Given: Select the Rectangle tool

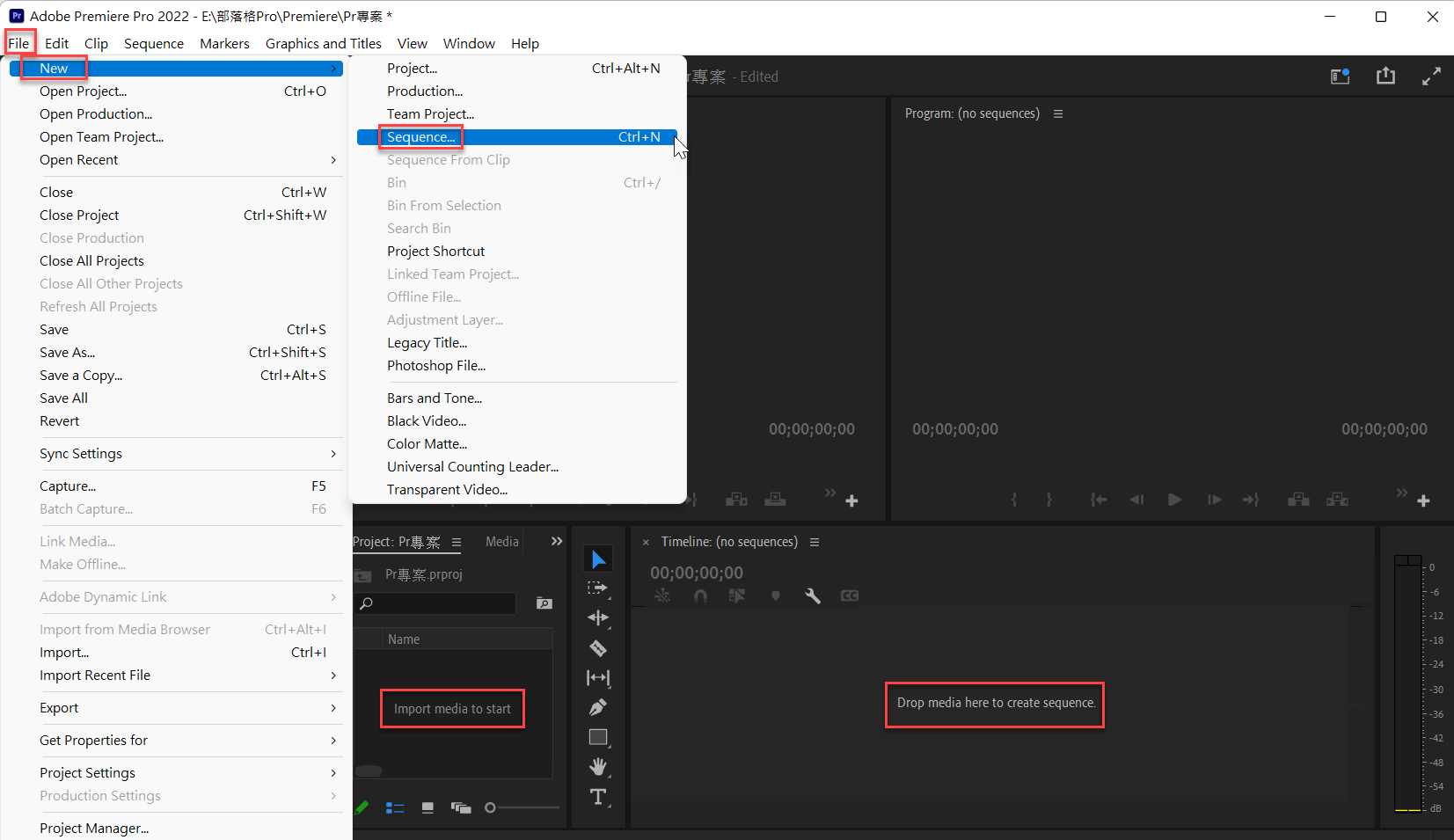Looking at the screenshot, I should coord(598,737).
